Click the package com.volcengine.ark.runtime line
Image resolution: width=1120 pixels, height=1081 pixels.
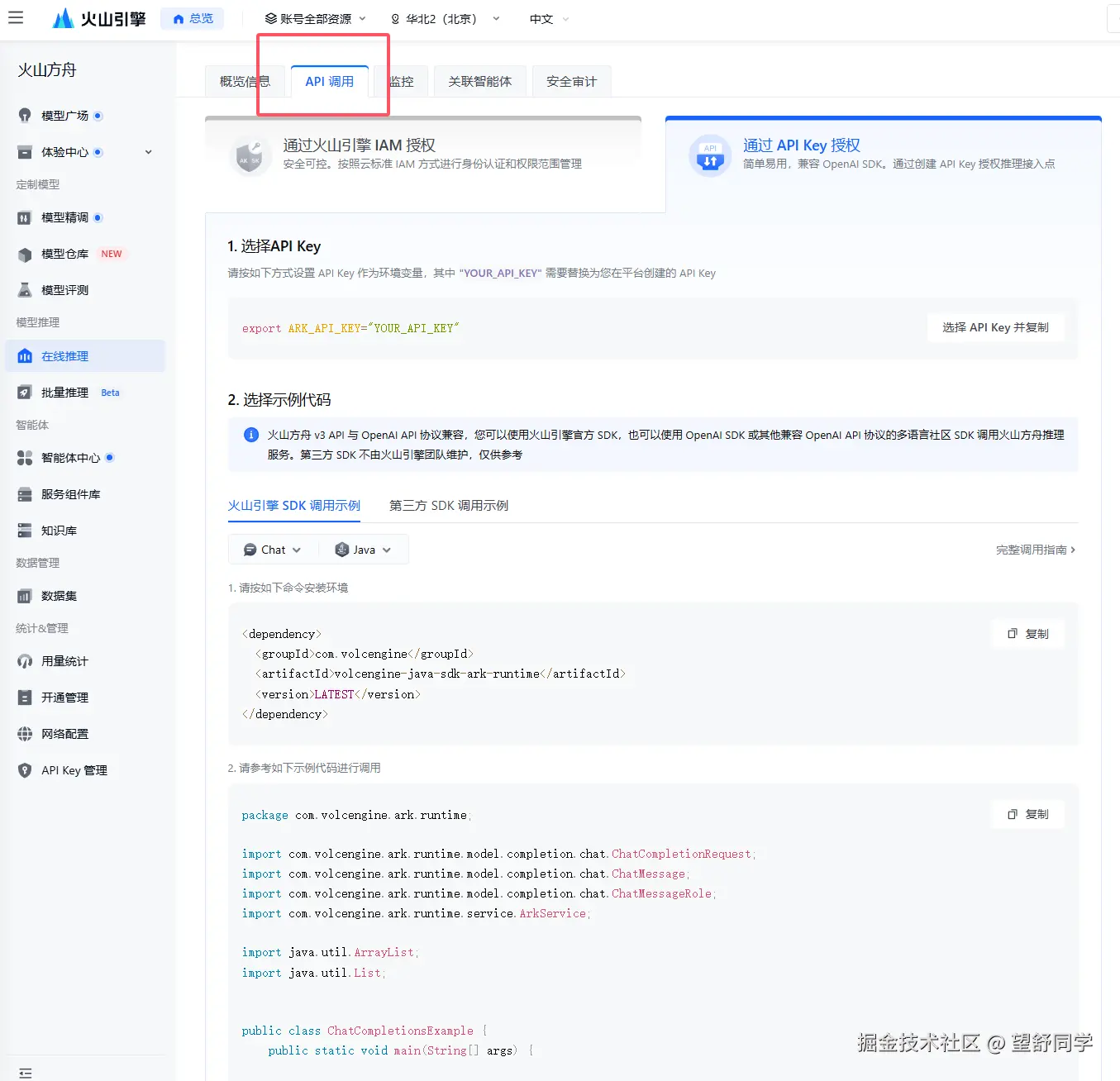(356, 815)
